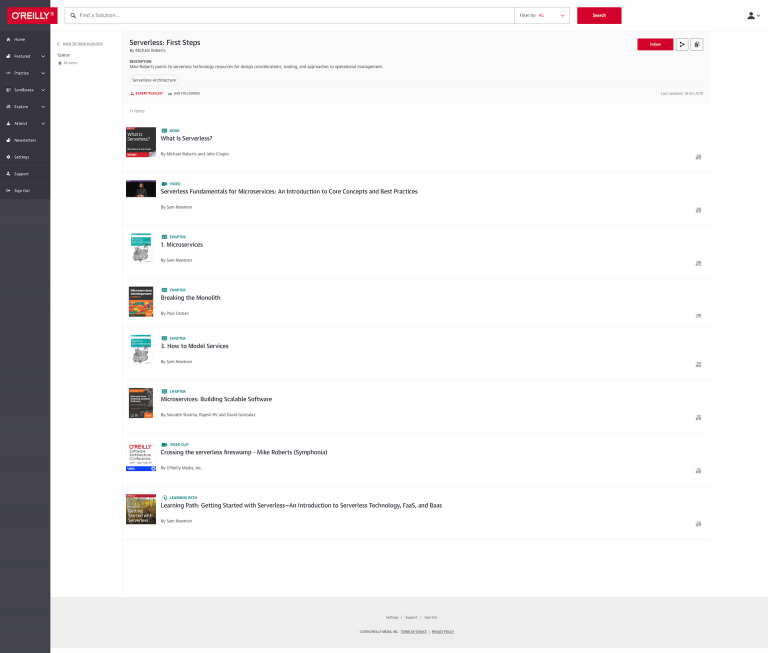Screen dimensions: 768x653
Task: Click the footer Settings link
Action: (392, 618)
